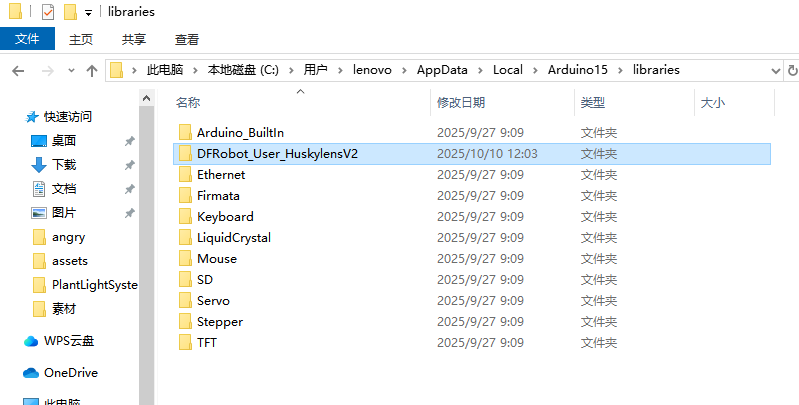Click the Back navigation arrow

tap(18, 71)
